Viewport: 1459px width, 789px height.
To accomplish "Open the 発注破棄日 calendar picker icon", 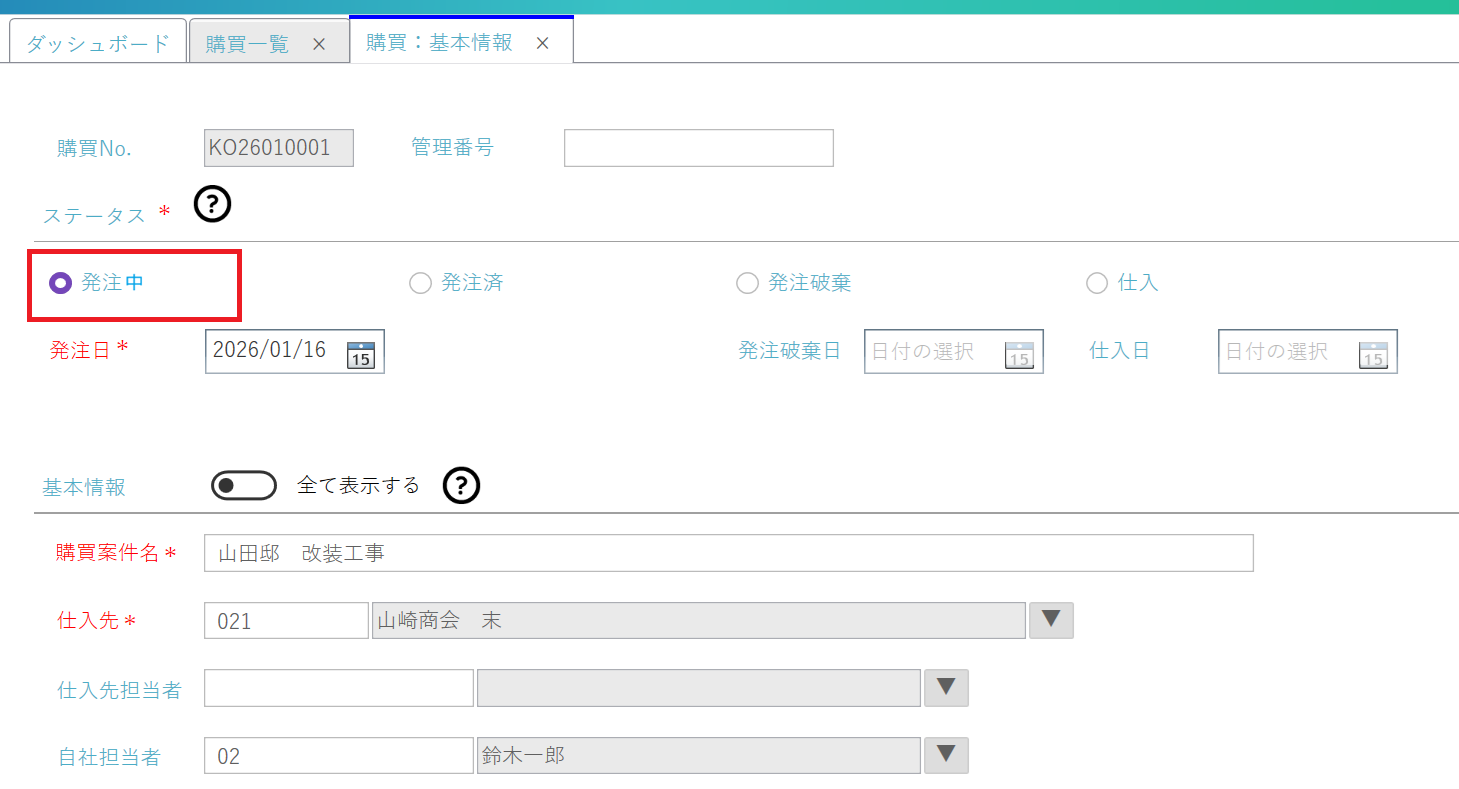I will (x=1018, y=354).
